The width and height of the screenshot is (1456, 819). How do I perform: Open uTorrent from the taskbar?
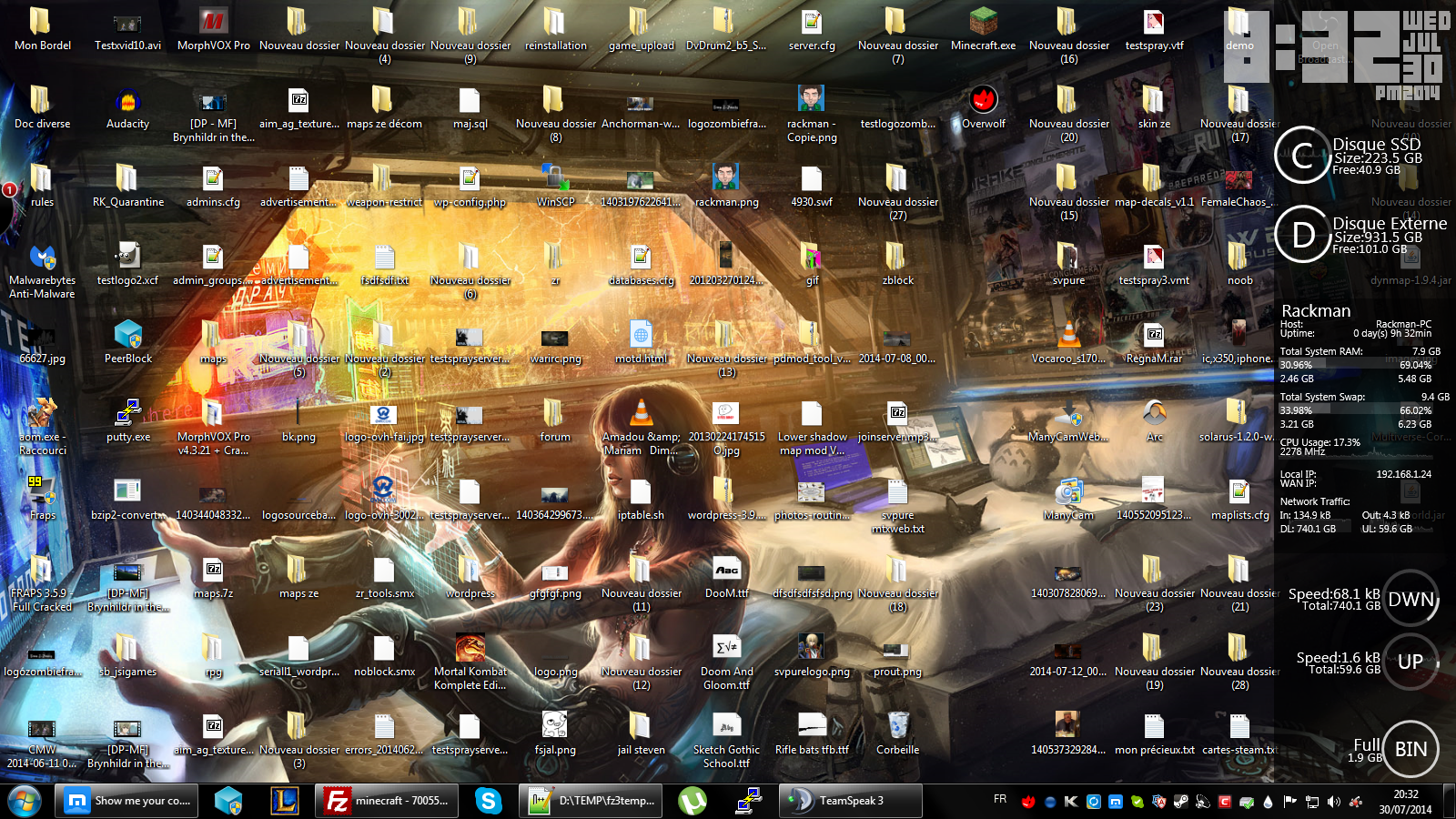coord(693,801)
